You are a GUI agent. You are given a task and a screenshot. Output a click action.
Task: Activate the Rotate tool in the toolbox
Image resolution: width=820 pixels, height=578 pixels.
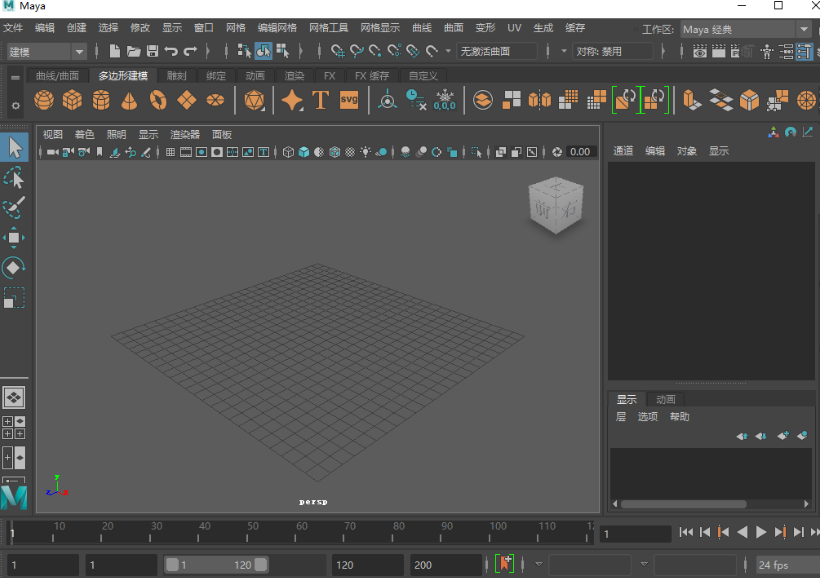coord(14,267)
